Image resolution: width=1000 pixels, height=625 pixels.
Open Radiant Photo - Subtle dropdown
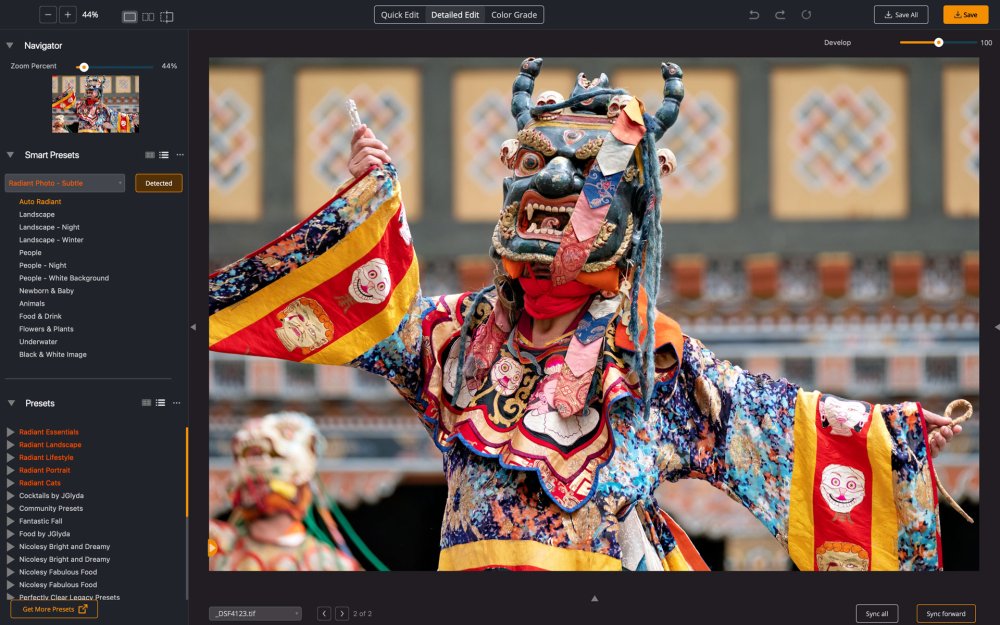coord(65,183)
